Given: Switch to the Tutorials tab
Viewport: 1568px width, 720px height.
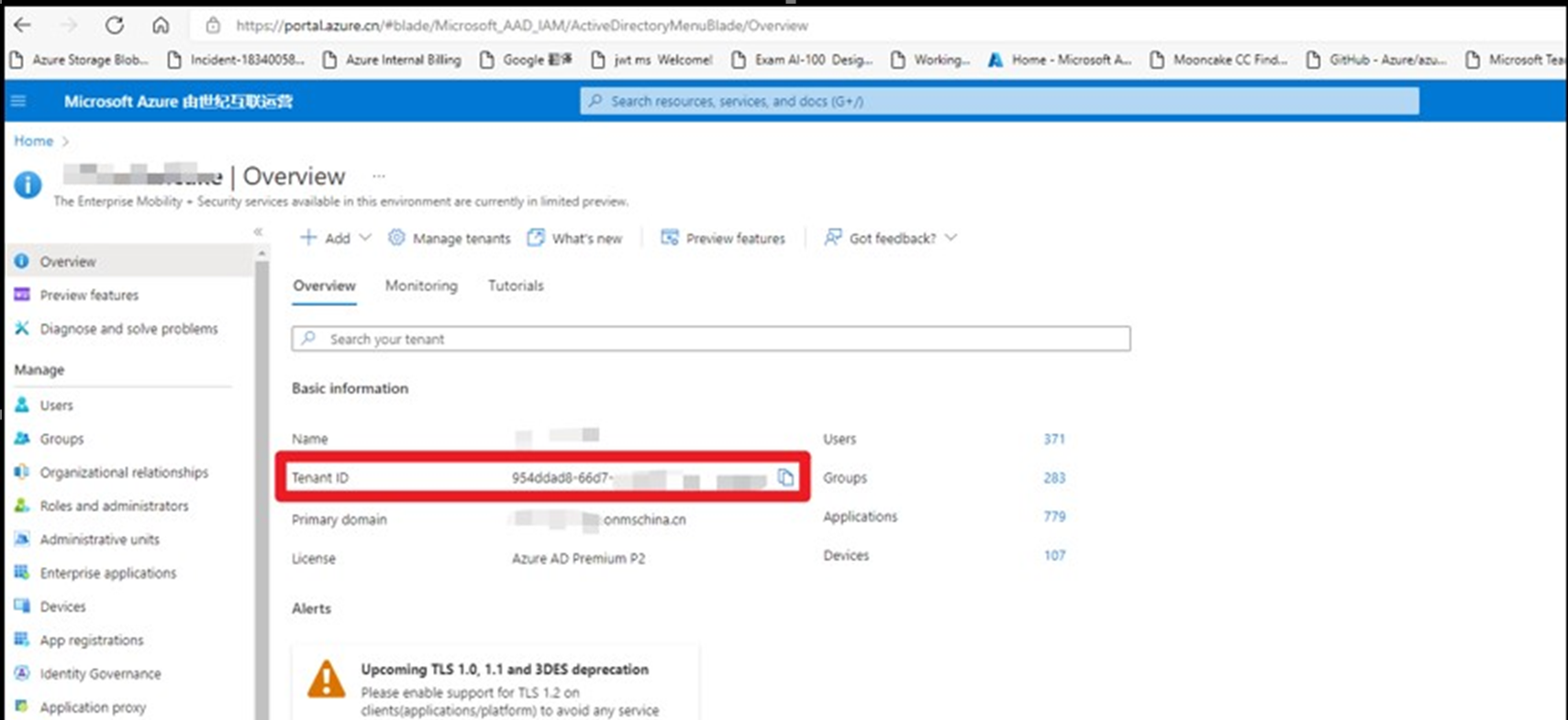Looking at the screenshot, I should pyautogui.click(x=516, y=286).
